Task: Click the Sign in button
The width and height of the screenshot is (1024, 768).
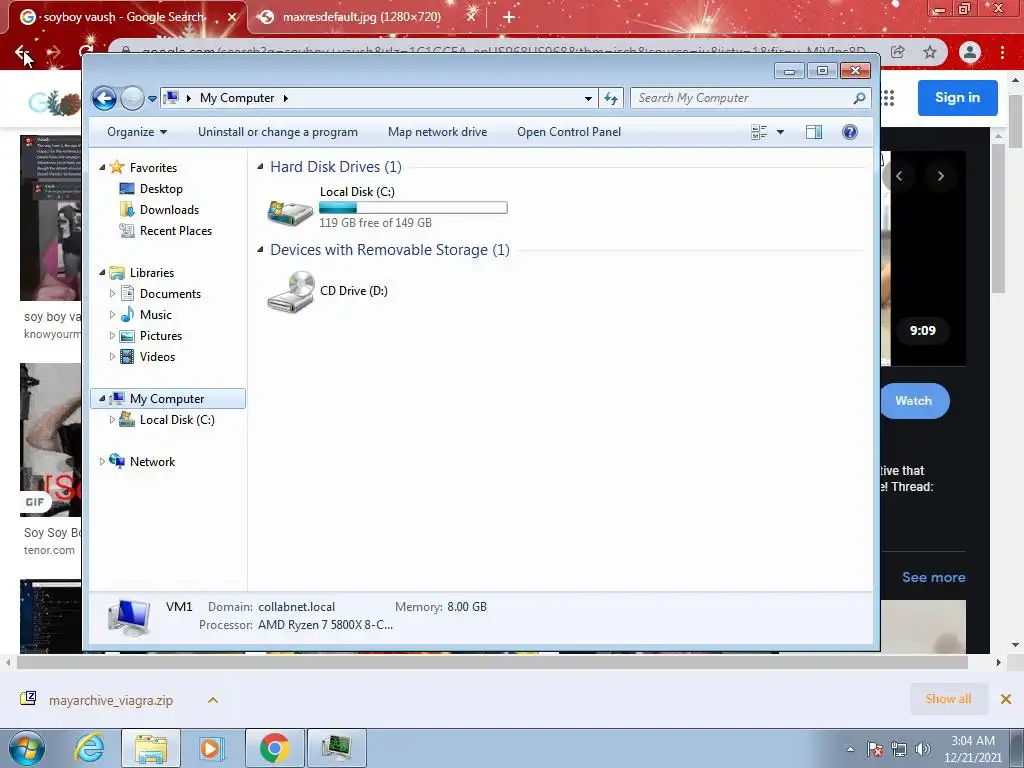Action: 957,97
